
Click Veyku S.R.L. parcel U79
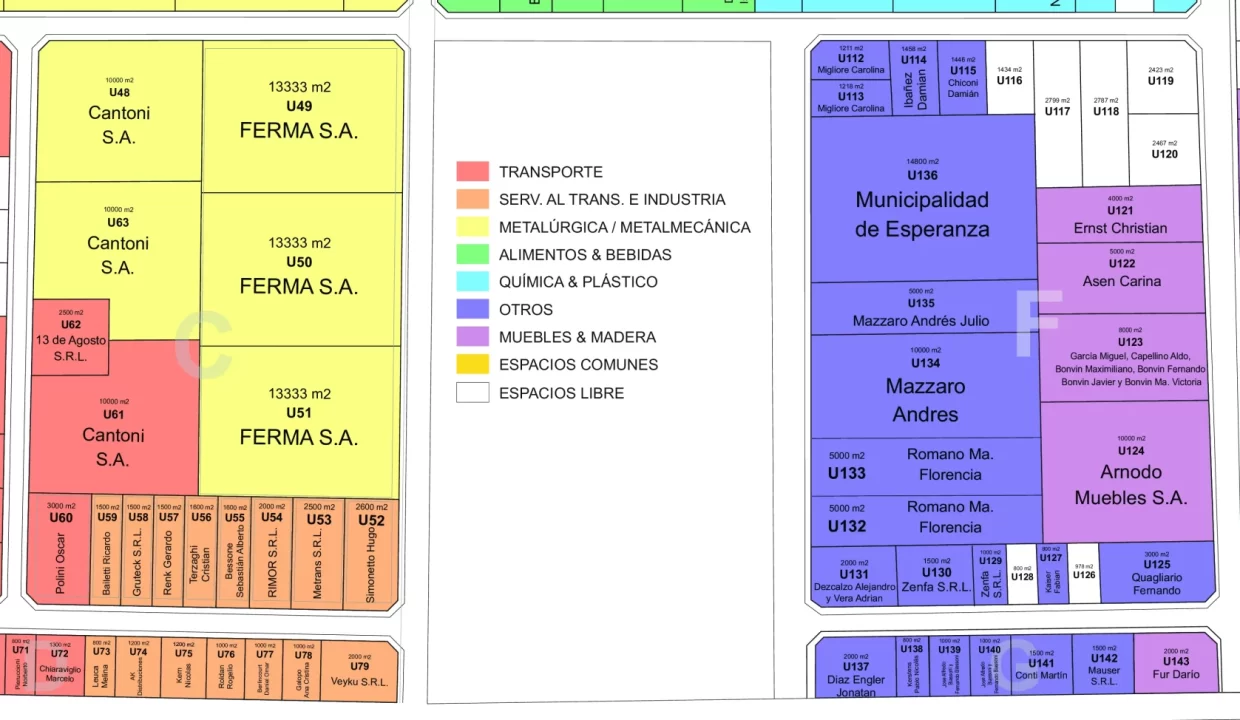pyautogui.click(x=360, y=666)
